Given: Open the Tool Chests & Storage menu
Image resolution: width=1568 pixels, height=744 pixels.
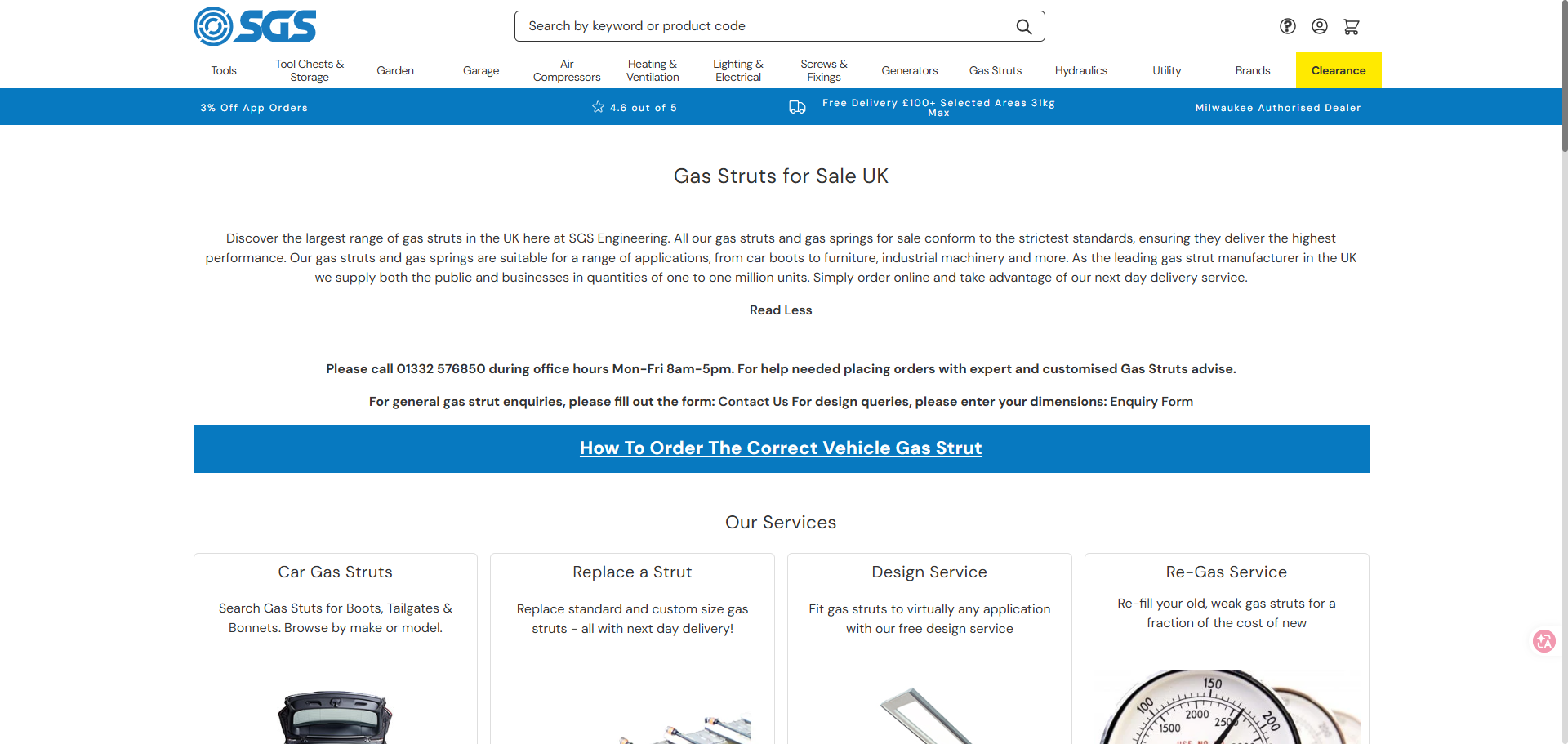Looking at the screenshot, I should coord(310,71).
